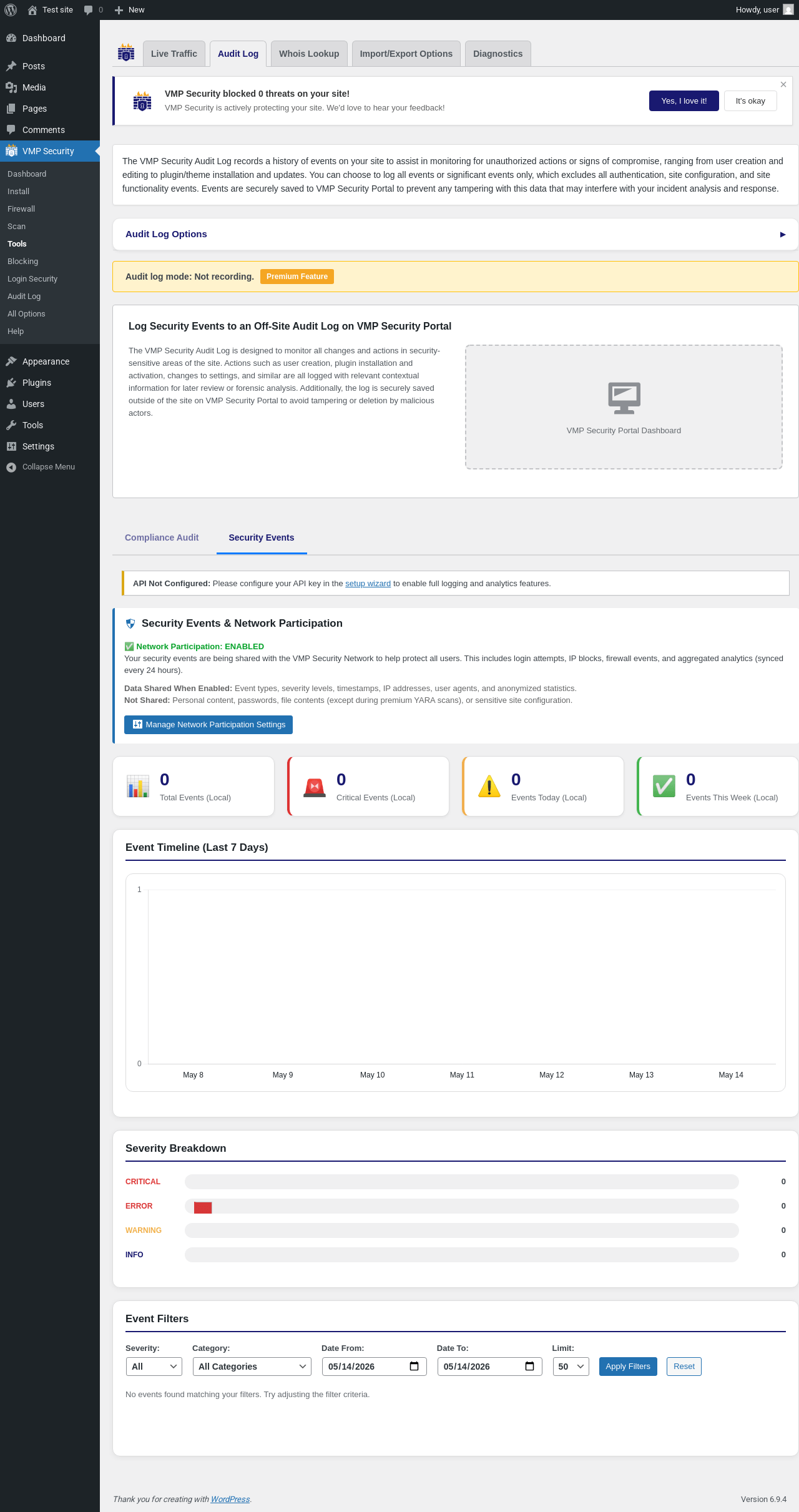The height and width of the screenshot is (1512, 799).
Task: Click the WordPress logo icon
Action: (11, 10)
